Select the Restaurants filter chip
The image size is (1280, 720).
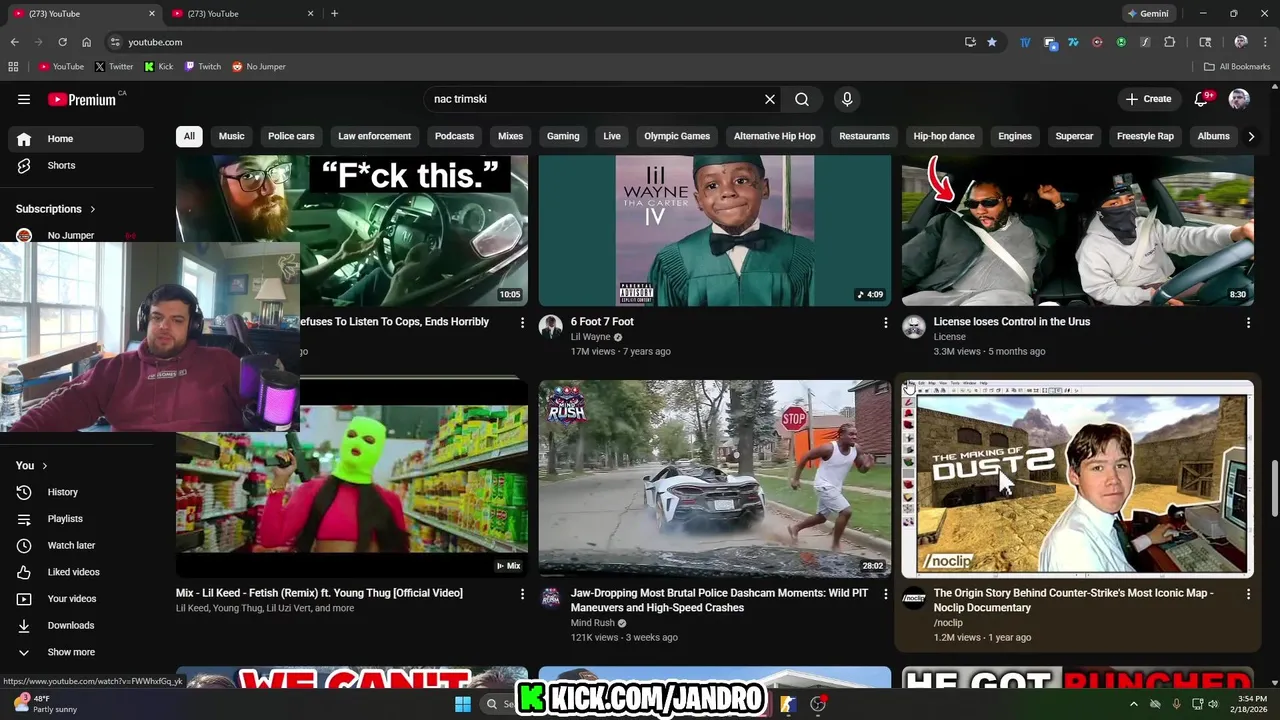[x=864, y=136]
